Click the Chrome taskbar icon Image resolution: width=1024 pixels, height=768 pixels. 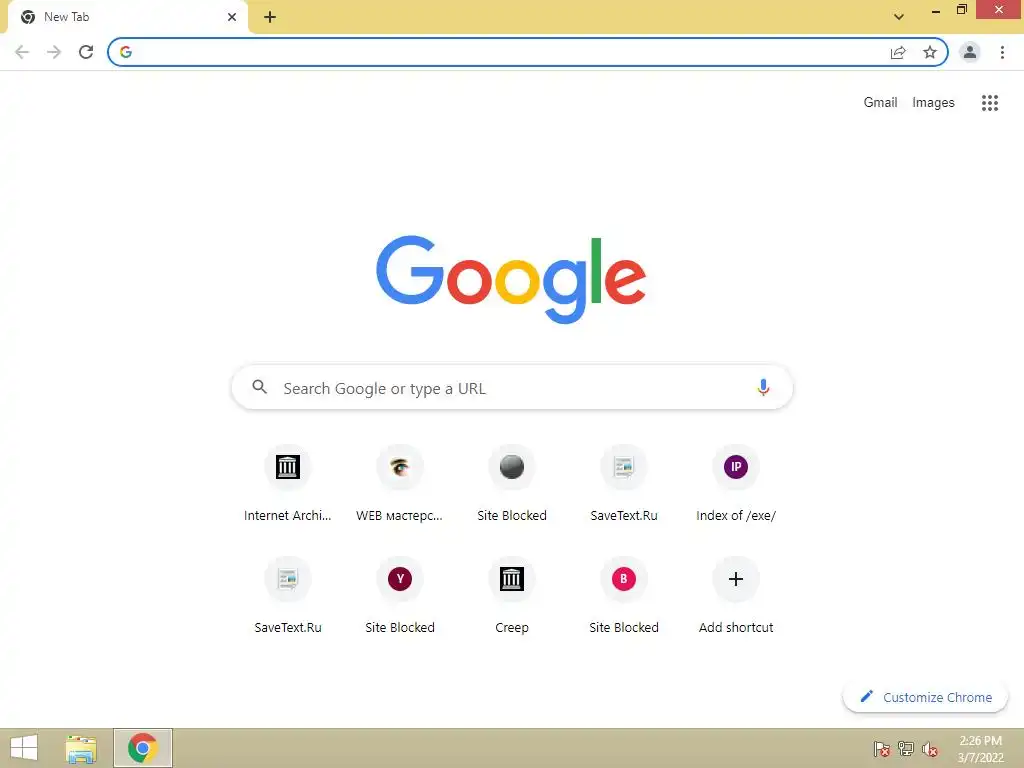point(142,748)
